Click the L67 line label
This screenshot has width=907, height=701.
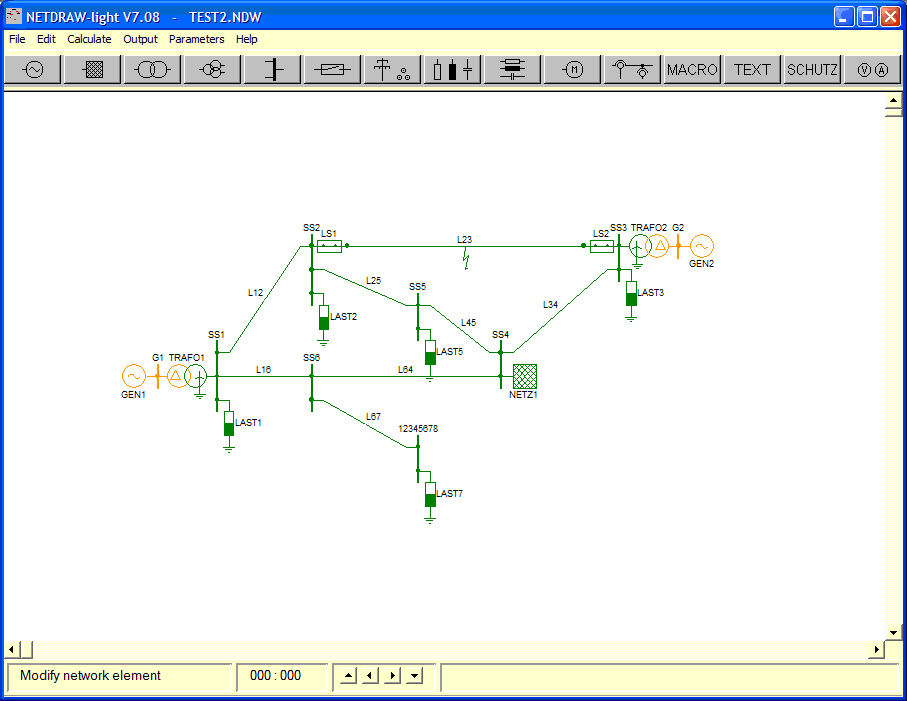pyautogui.click(x=374, y=416)
